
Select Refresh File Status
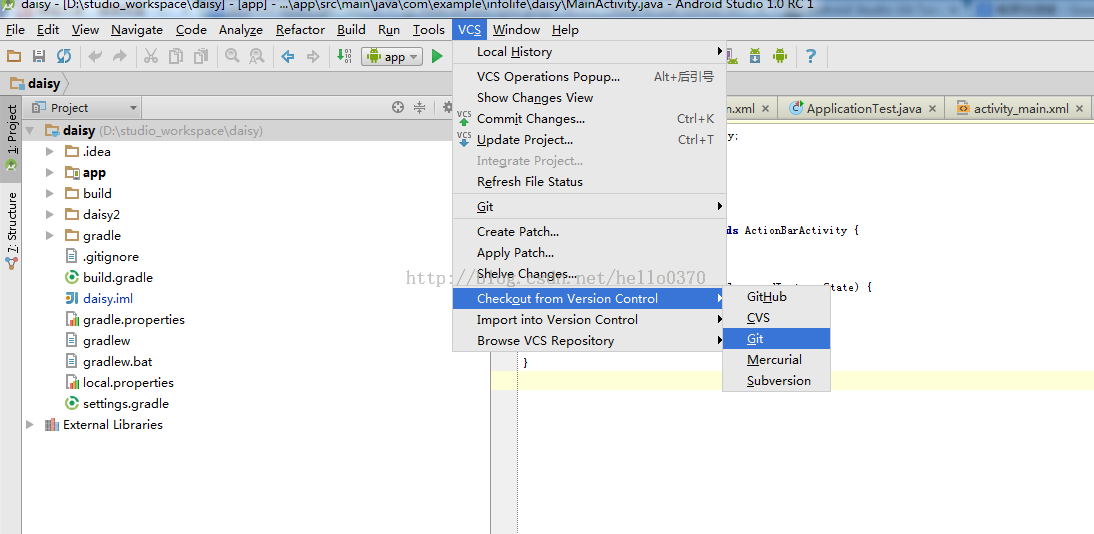point(590,181)
